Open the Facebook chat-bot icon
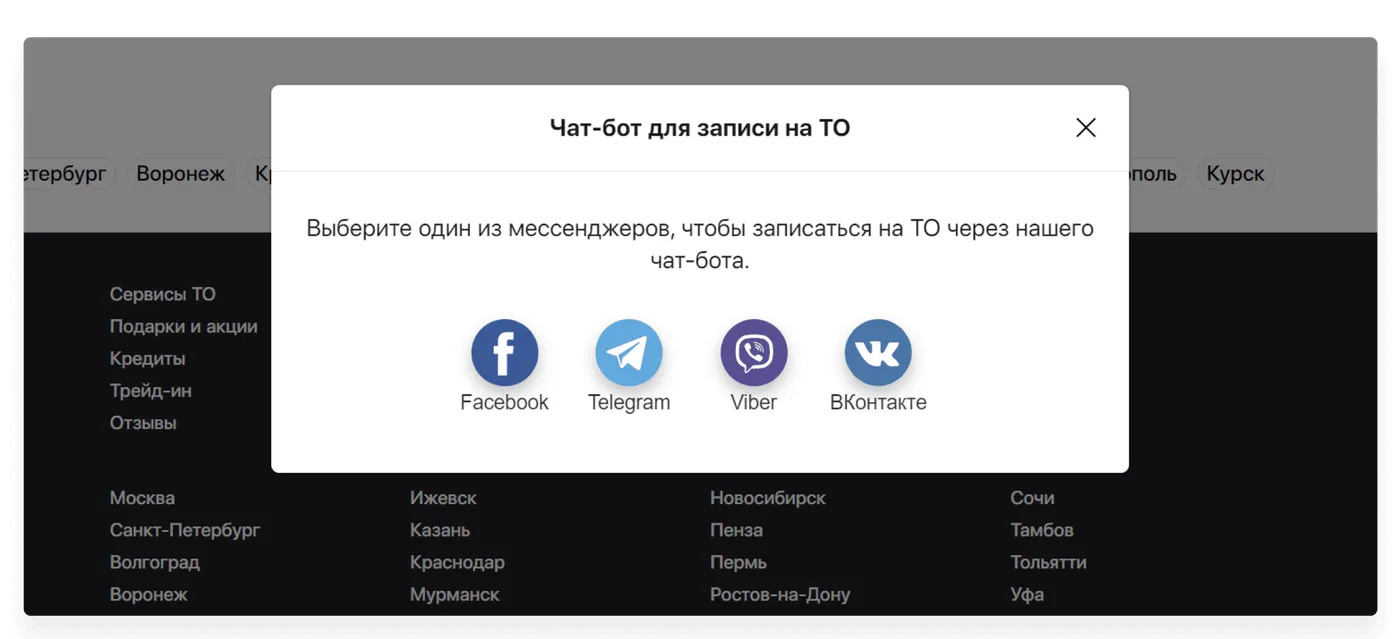1400x639 pixels. coord(505,352)
